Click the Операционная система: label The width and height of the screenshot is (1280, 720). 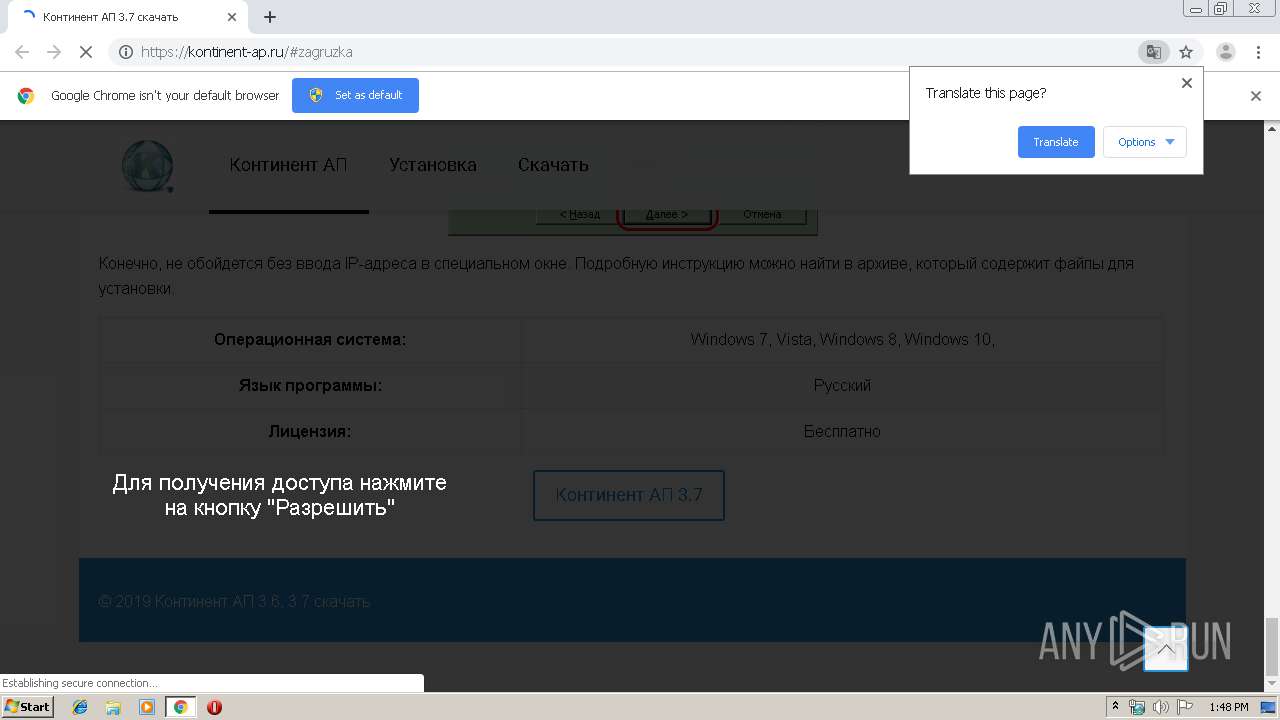click(x=310, y=340)
